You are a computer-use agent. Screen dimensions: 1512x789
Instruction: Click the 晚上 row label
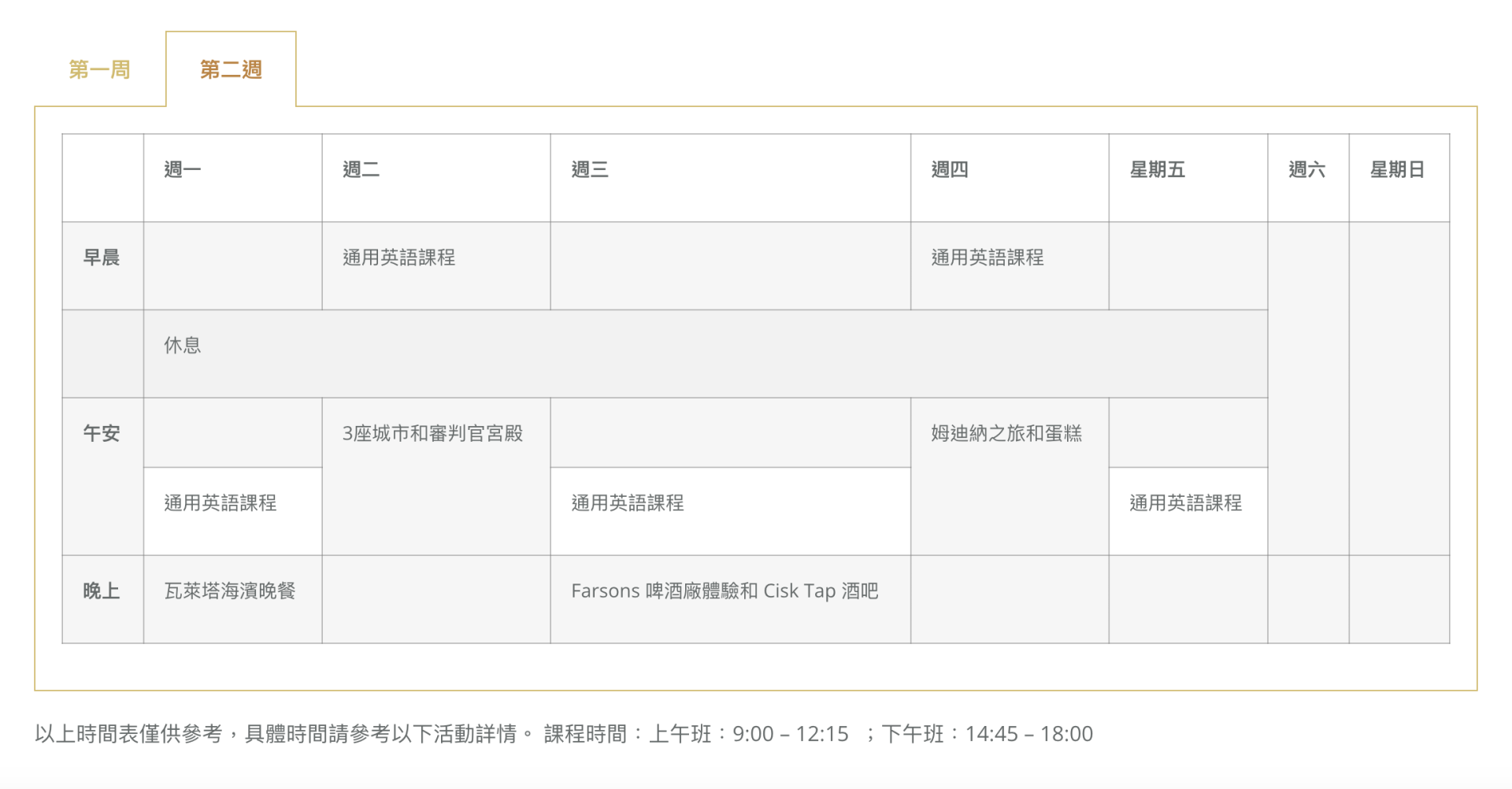coord(102,591)
